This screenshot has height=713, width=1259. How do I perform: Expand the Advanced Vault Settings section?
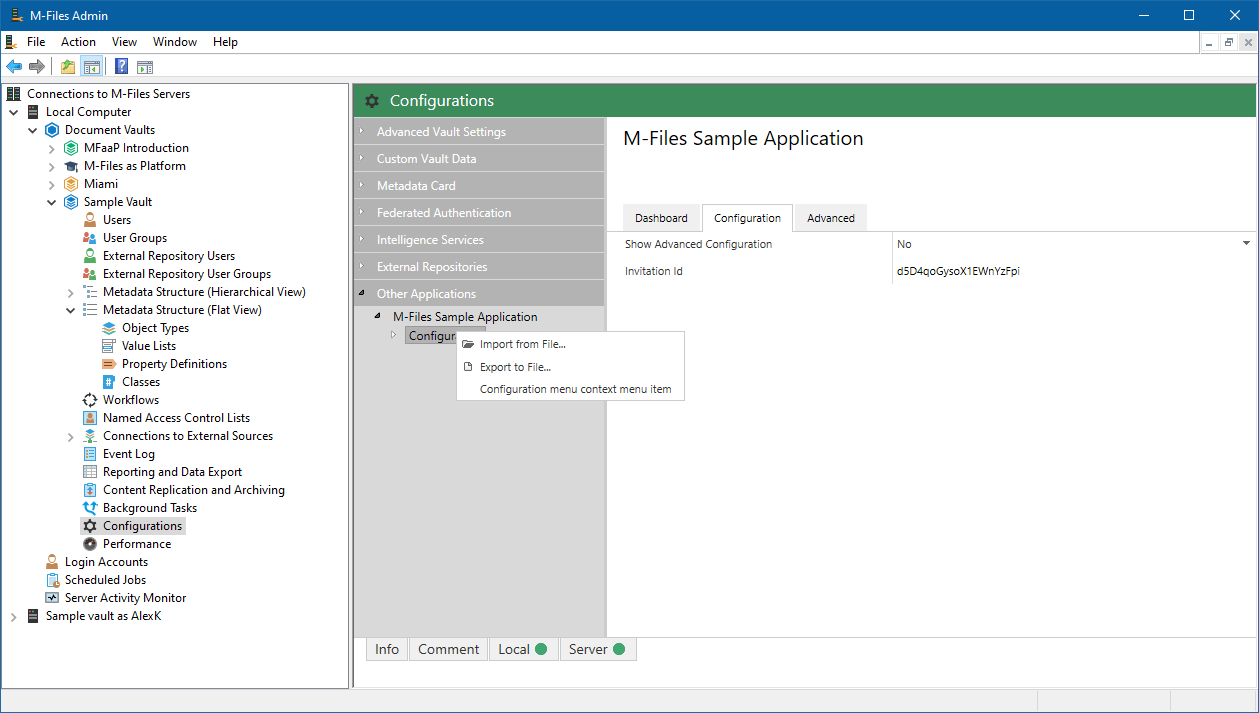tap(479, 132)
